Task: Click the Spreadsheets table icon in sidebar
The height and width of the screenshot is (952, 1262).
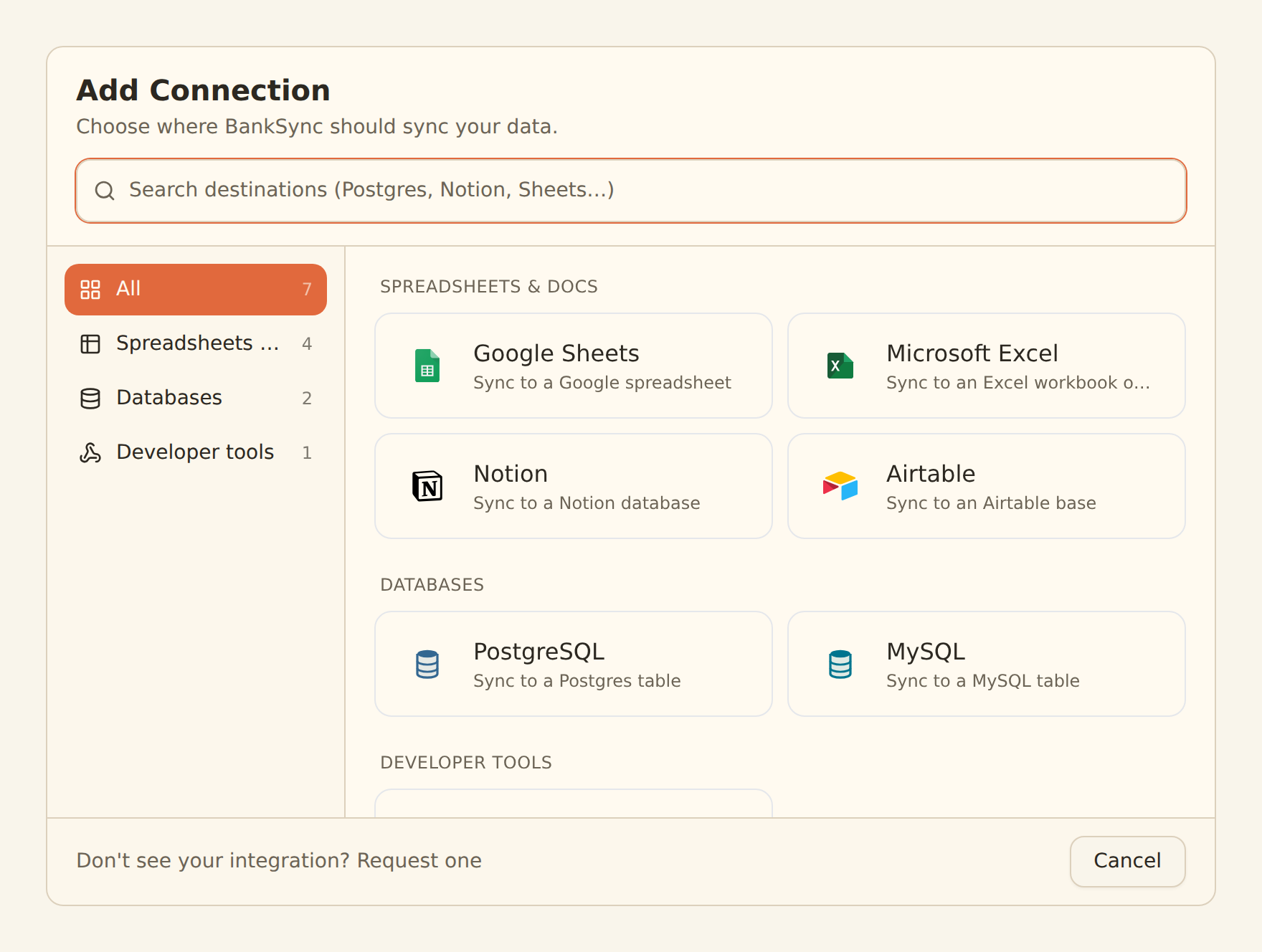Action: 90,344
